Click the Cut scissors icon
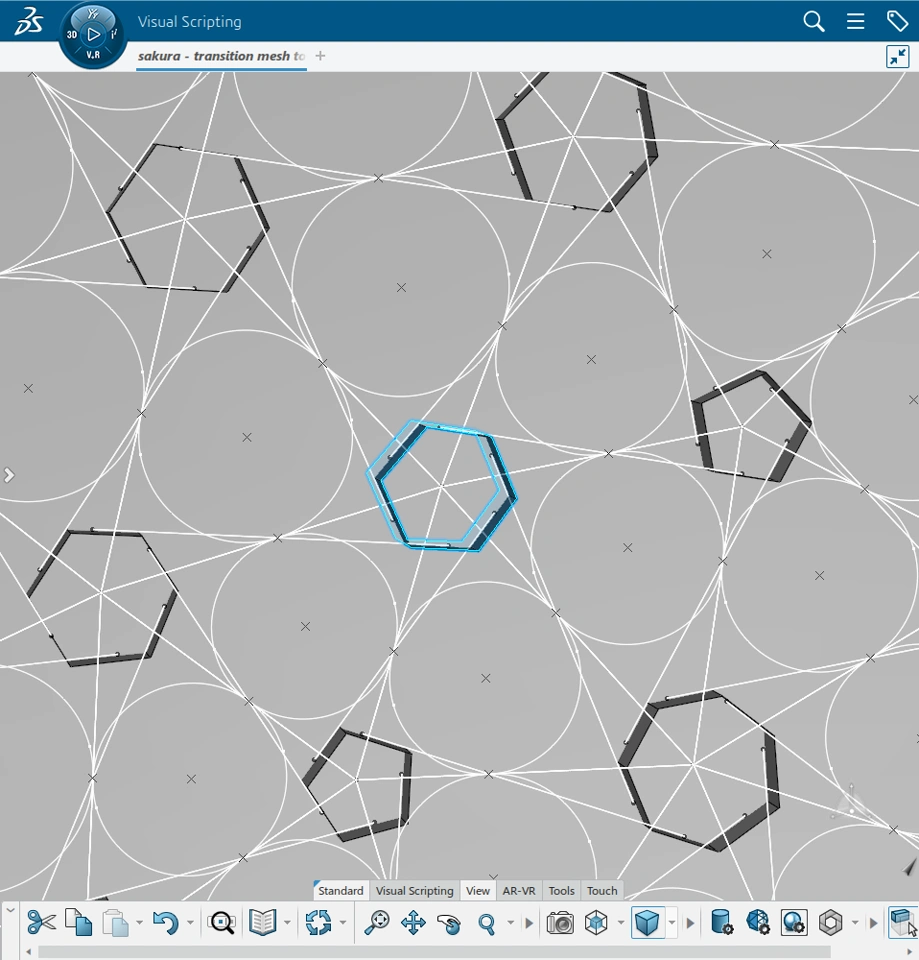919x960 pixels. click(x=42, y=922)
